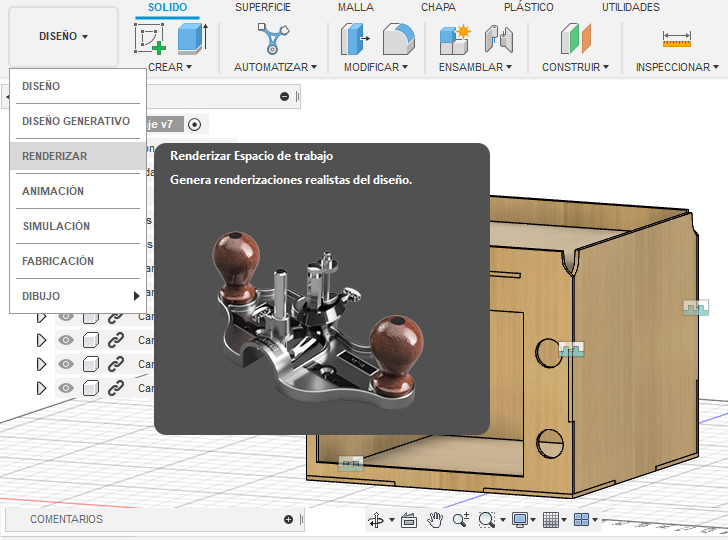Switch to the UTILIDADES tab
Viewport: 728px width, 540px height.
(630, 7)
